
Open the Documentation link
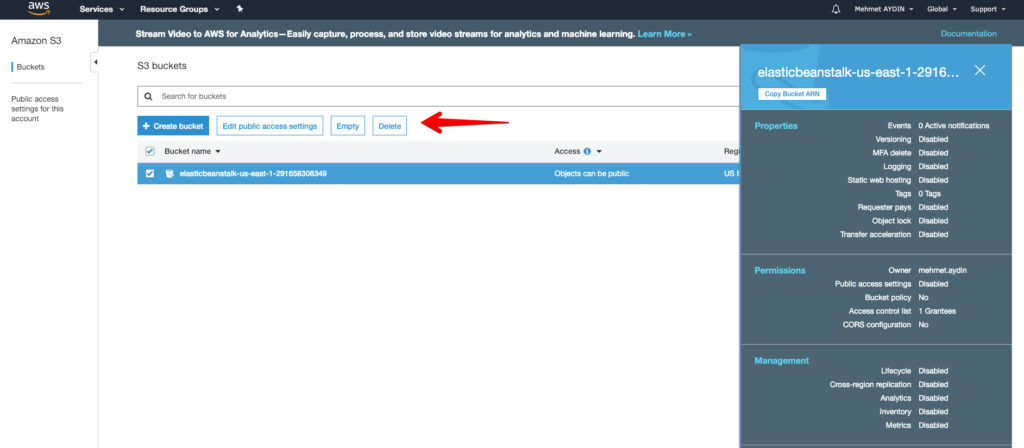click(968, 33)
